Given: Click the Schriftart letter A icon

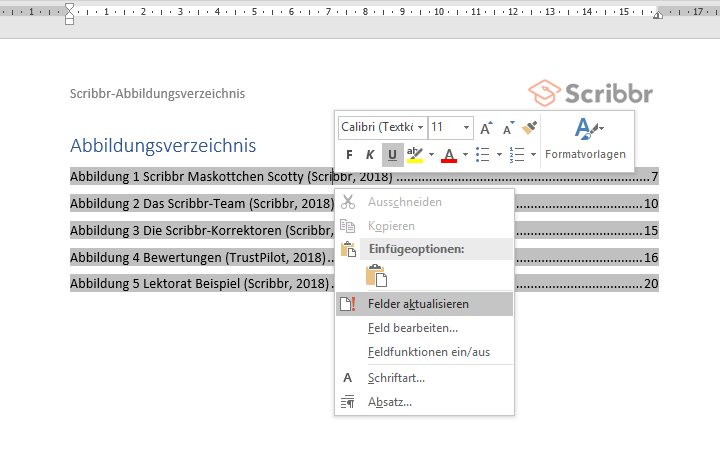Looking at the screenshot, I should pyautogui.click(x=348, y=378).
